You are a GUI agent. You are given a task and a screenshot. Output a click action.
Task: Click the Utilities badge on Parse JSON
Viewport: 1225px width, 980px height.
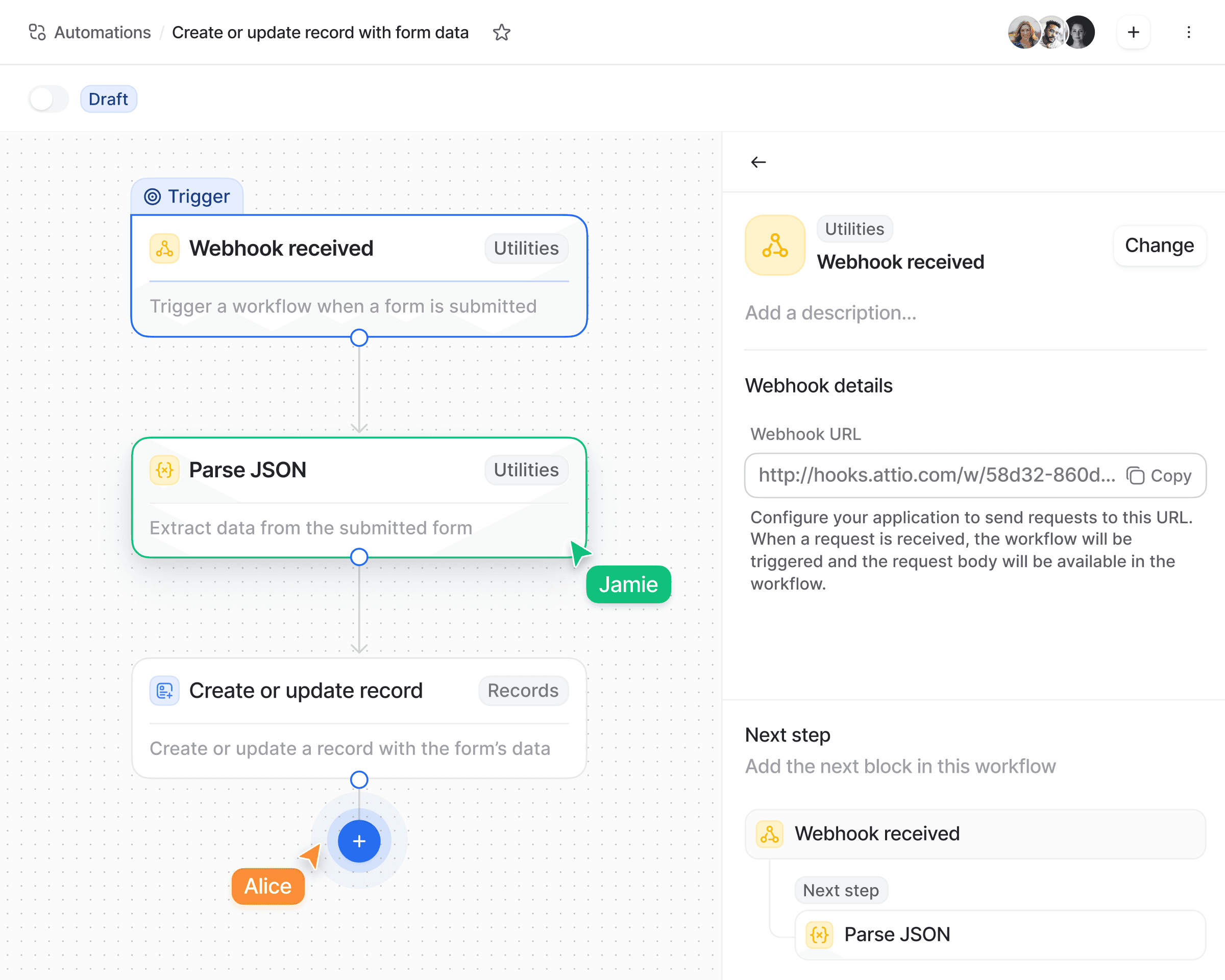tap(526, 470)
